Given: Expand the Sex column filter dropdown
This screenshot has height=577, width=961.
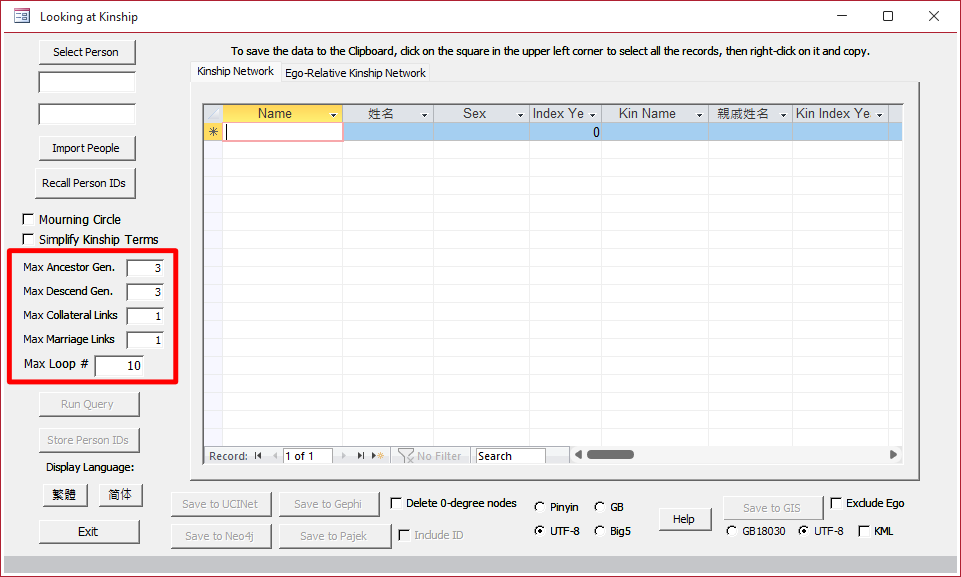Looking at the screenshot, I should 520,115.
